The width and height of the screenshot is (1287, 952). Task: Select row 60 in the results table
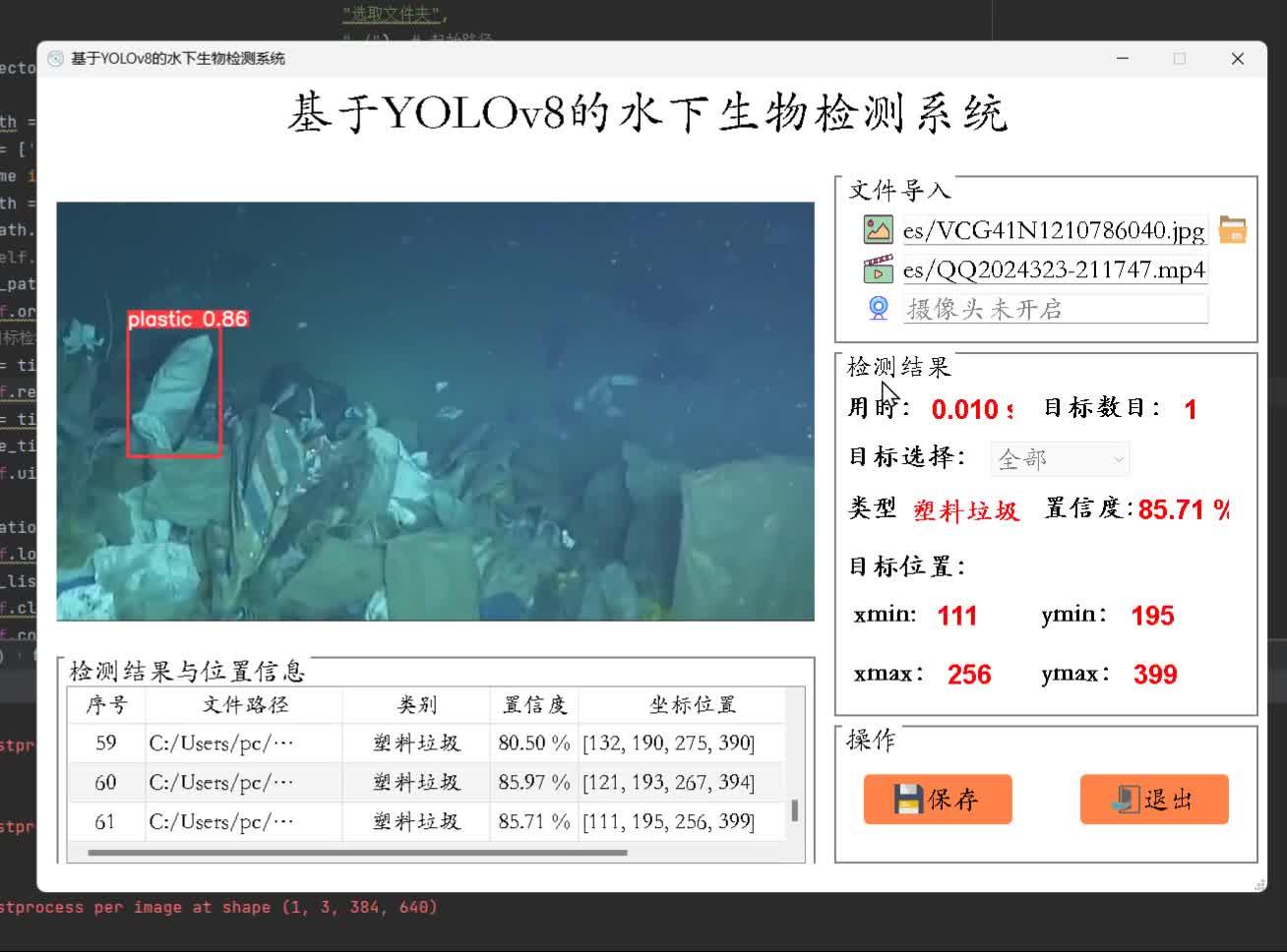tap(423, 782)
